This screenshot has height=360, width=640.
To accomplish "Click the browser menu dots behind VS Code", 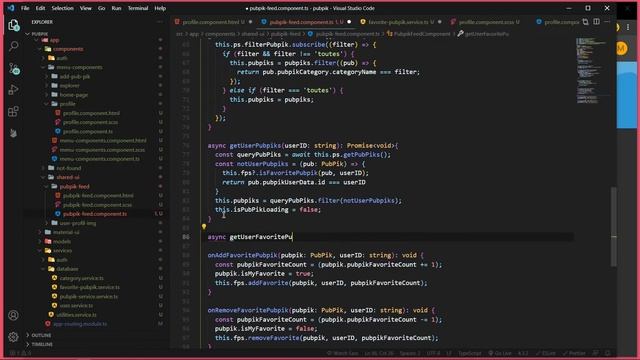I will coord(628,27).
